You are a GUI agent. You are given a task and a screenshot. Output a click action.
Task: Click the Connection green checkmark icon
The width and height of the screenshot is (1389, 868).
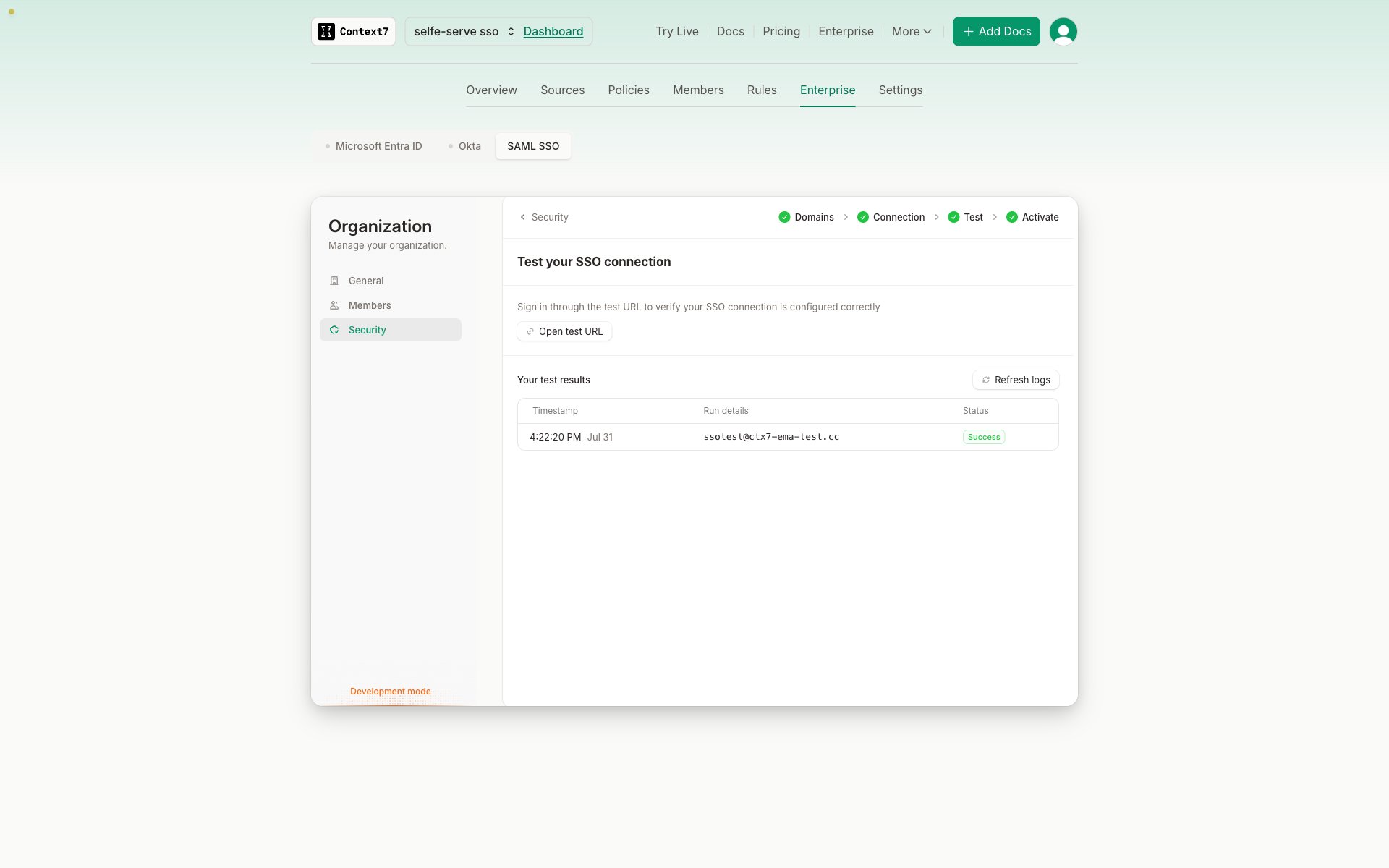pos(862,217)
